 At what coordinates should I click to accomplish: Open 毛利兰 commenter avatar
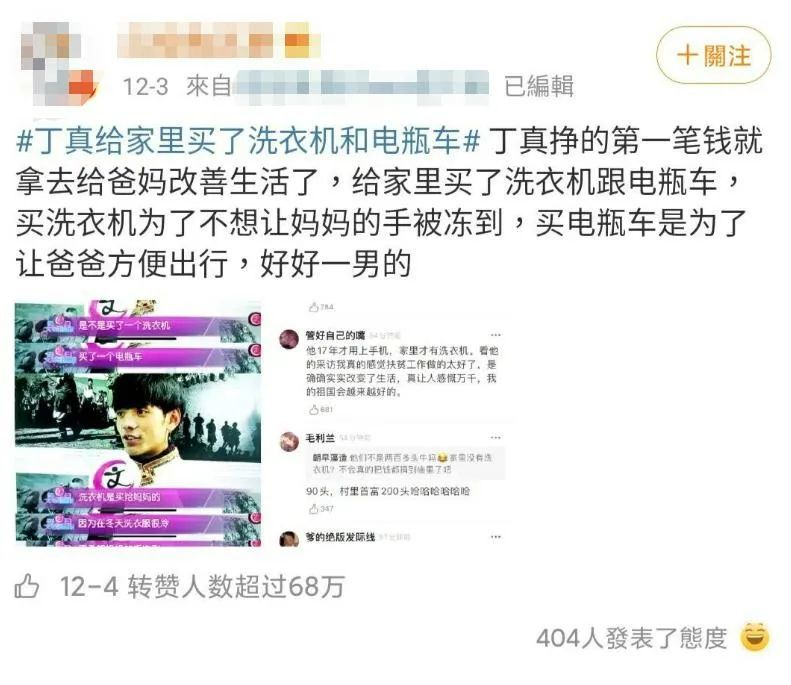pyautogui.click(x=290, y=441)
